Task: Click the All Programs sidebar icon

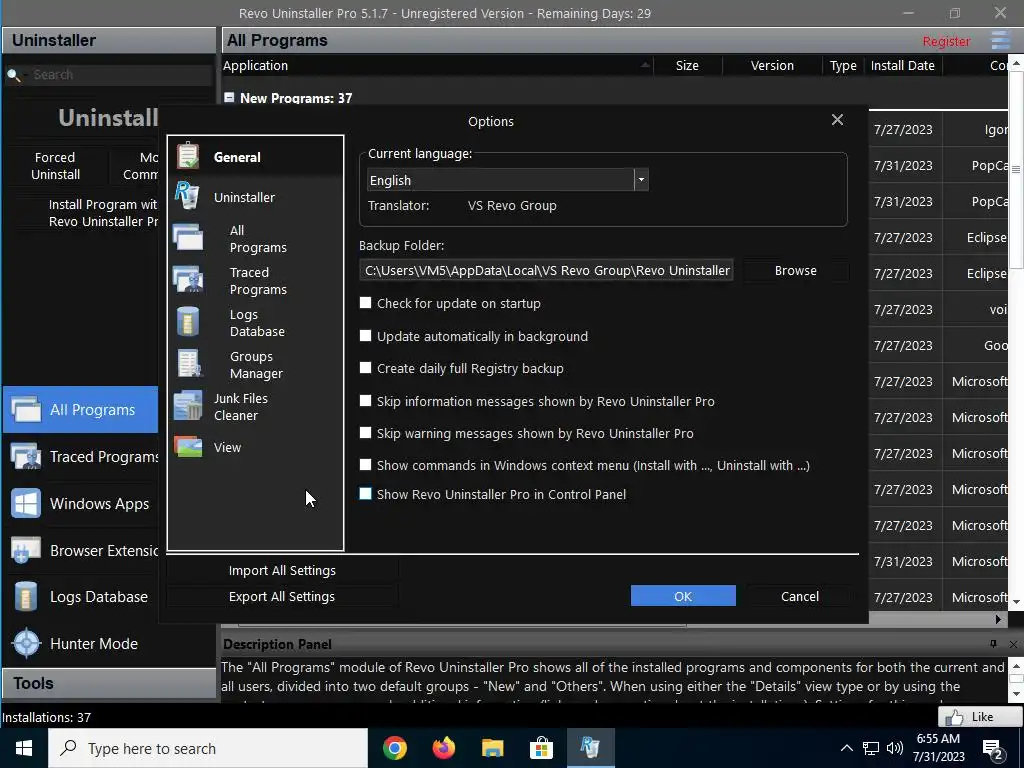Action: [x=26, y=409]
